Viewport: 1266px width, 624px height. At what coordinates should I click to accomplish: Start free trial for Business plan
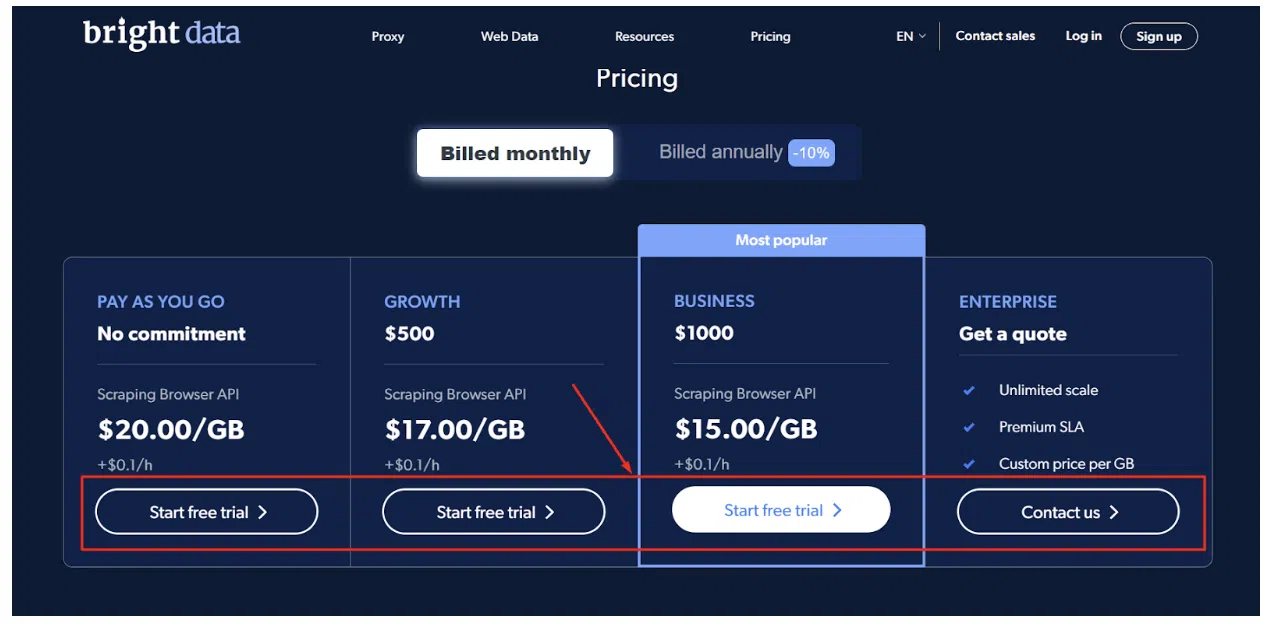(x=781, y=510)
